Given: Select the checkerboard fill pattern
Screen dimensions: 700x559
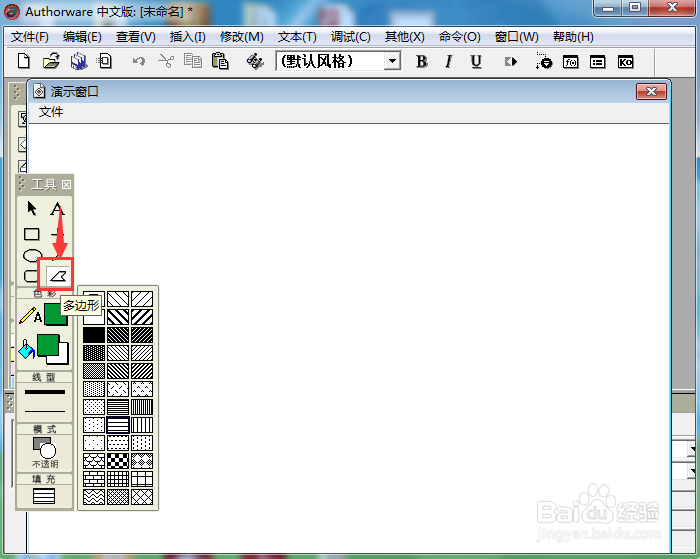Looking at the screenshot, I should point(118,461).
